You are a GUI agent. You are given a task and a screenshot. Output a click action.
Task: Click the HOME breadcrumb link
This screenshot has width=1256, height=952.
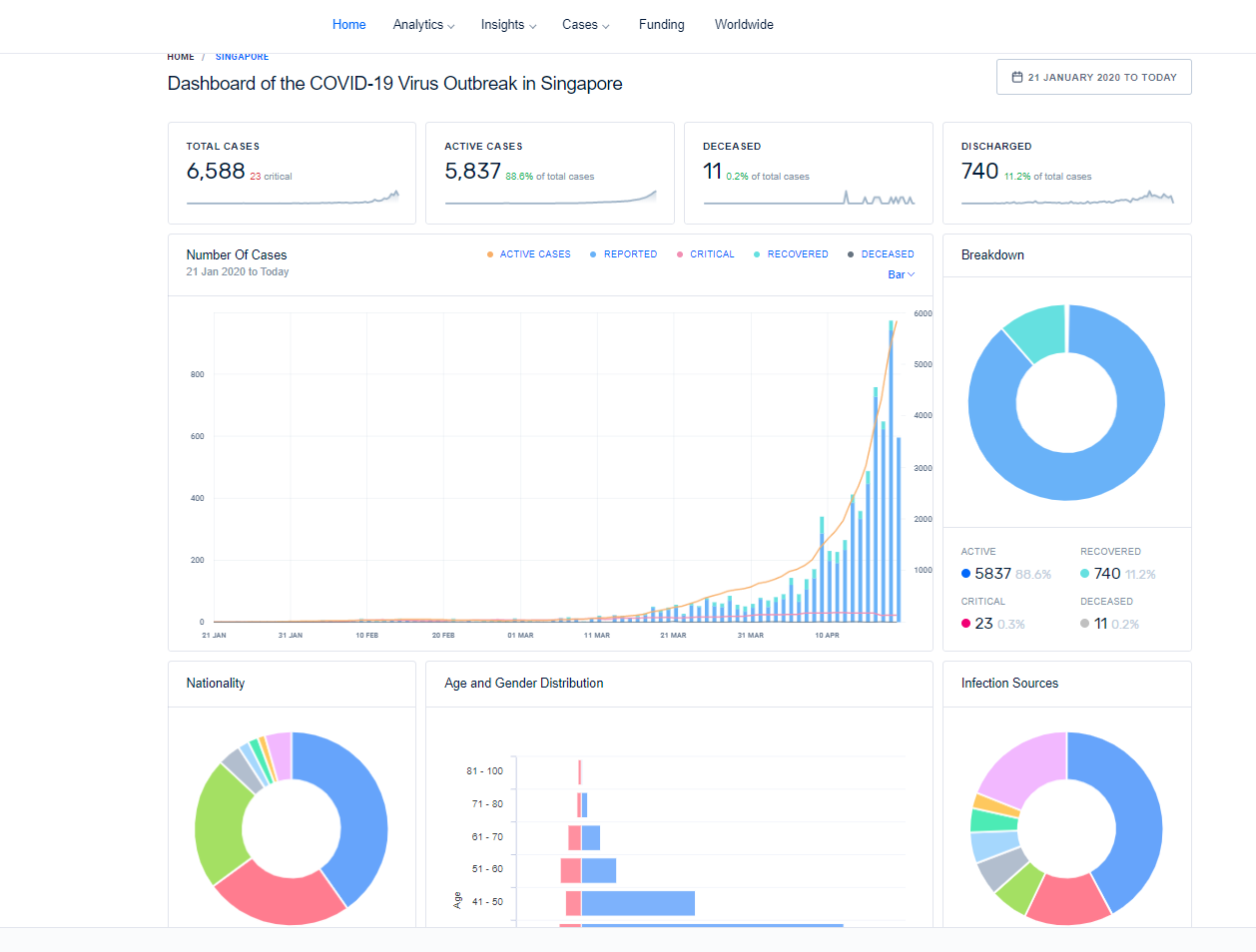tap(181, 57)
